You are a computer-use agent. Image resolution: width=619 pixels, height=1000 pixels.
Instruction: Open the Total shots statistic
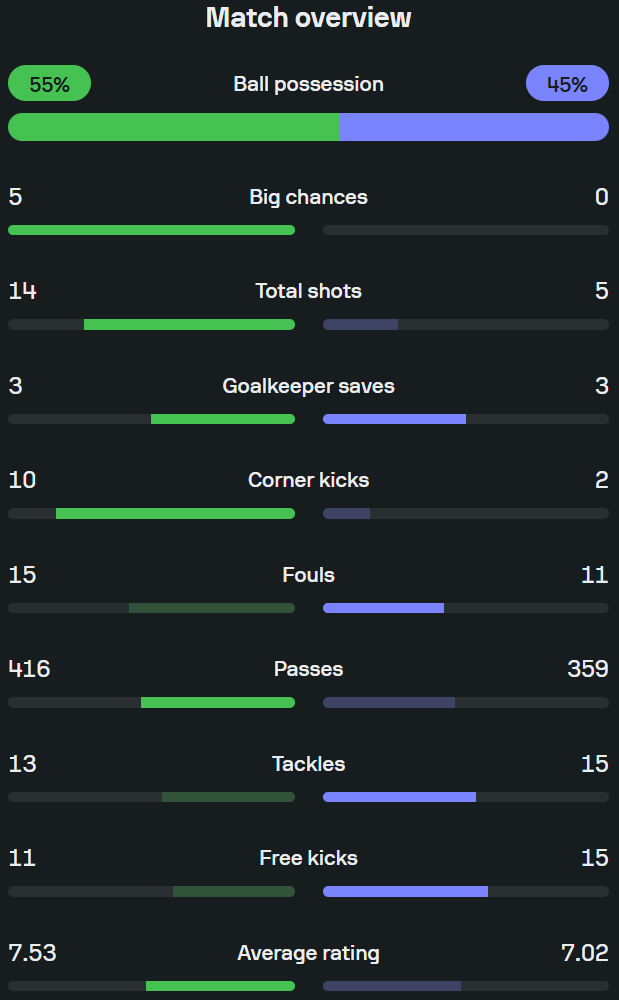(x=309, y=291)
